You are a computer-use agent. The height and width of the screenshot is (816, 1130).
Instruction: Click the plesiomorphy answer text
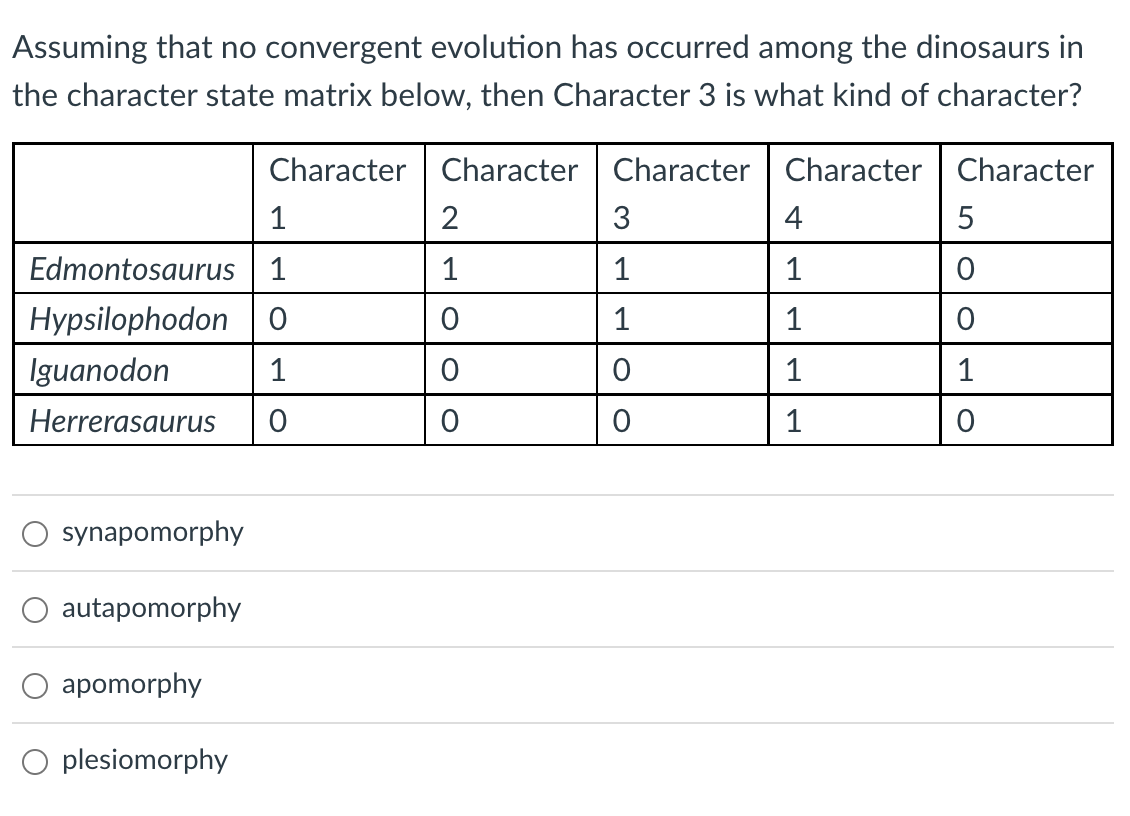click(x=143, y=760)
